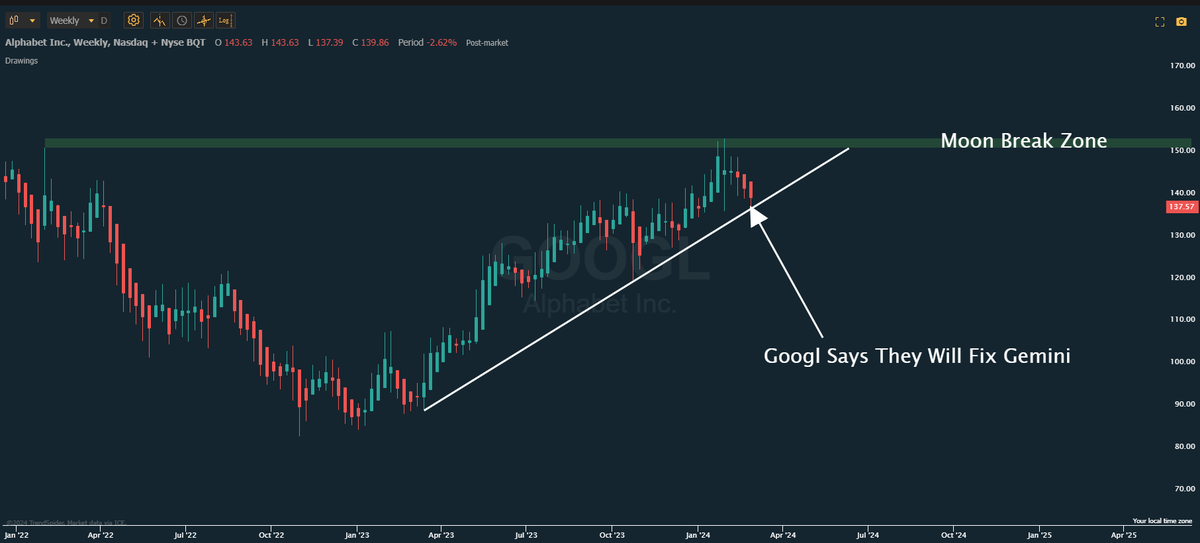Click the Drawings label

[x=21, y=60]
